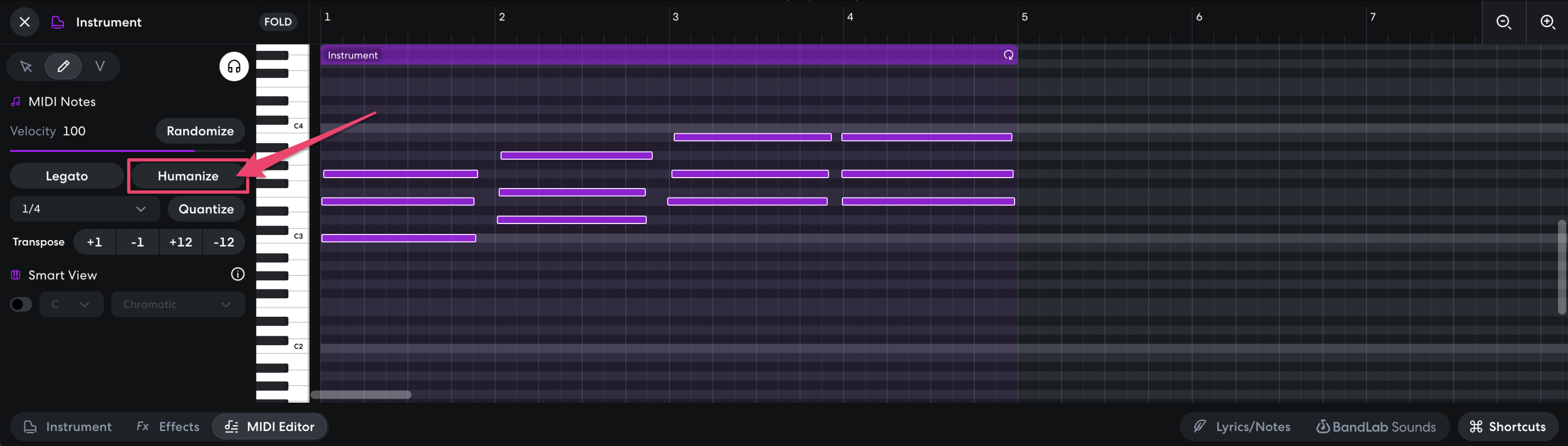Click the headphones audition icon

click(x=234, y=66)
